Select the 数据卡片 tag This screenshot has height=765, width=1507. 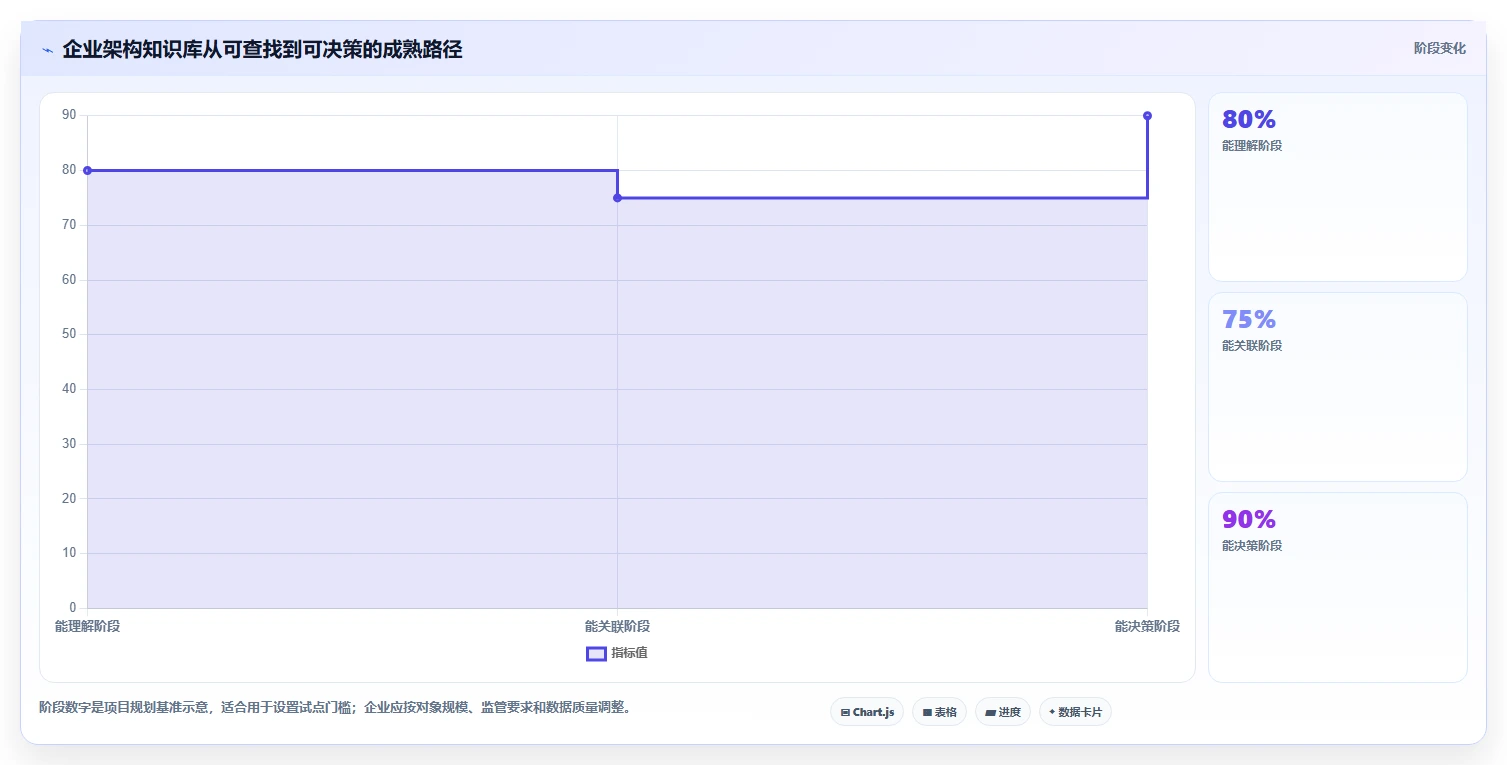[1075, 712]
